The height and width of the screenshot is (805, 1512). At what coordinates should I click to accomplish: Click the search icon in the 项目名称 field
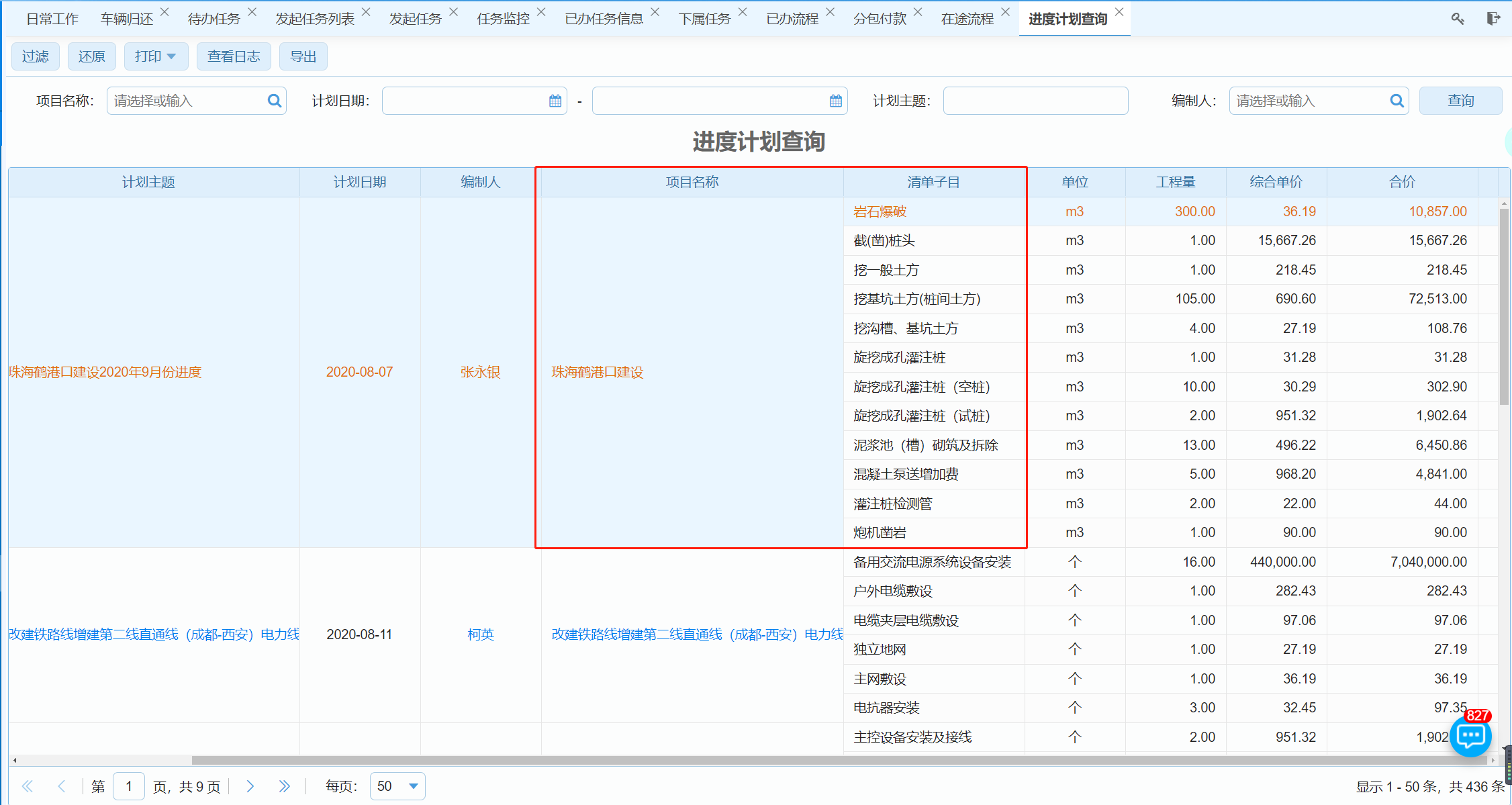pyautogui.click(x=274, y=101)
